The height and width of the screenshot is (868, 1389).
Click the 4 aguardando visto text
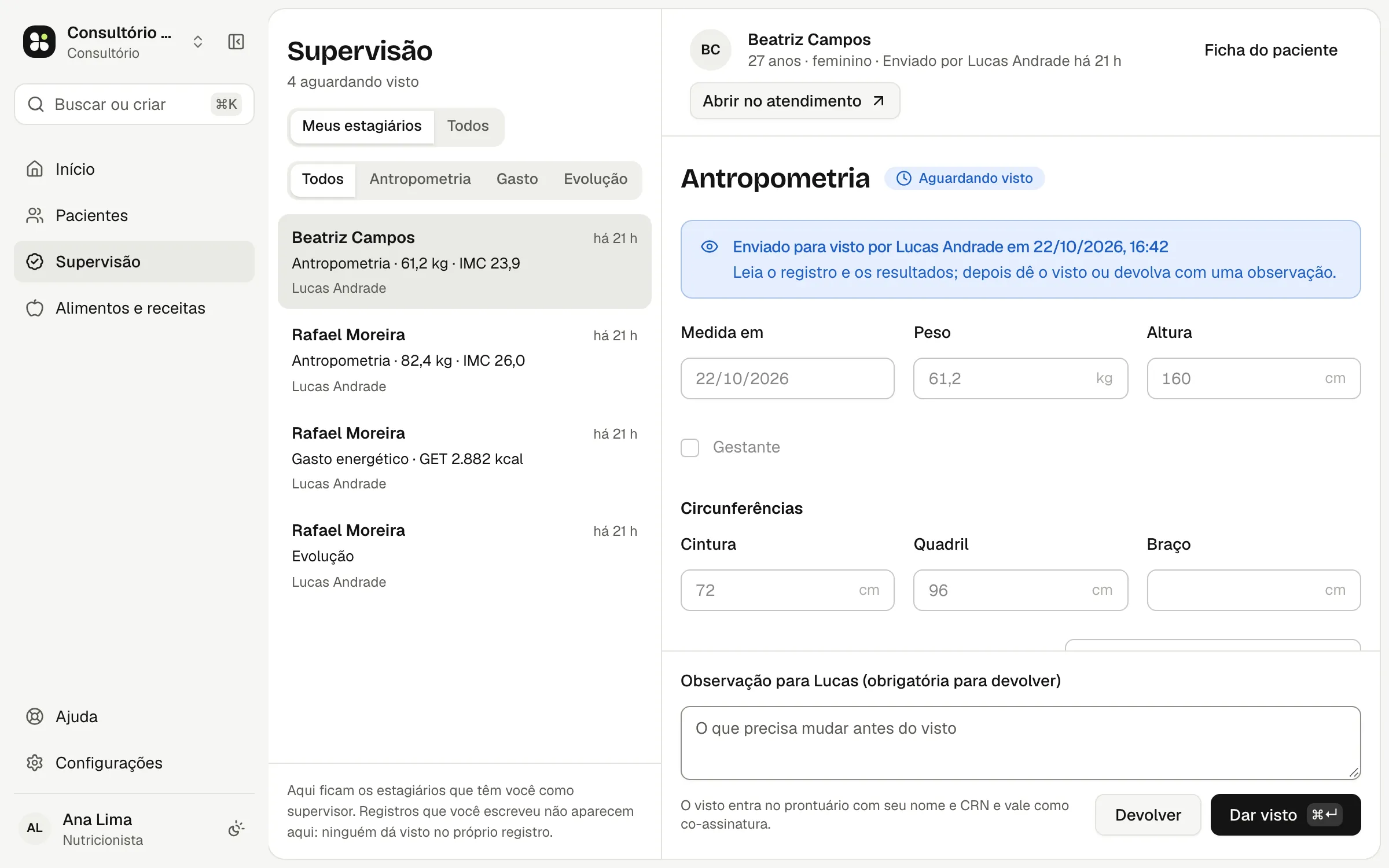click(352, 82)
